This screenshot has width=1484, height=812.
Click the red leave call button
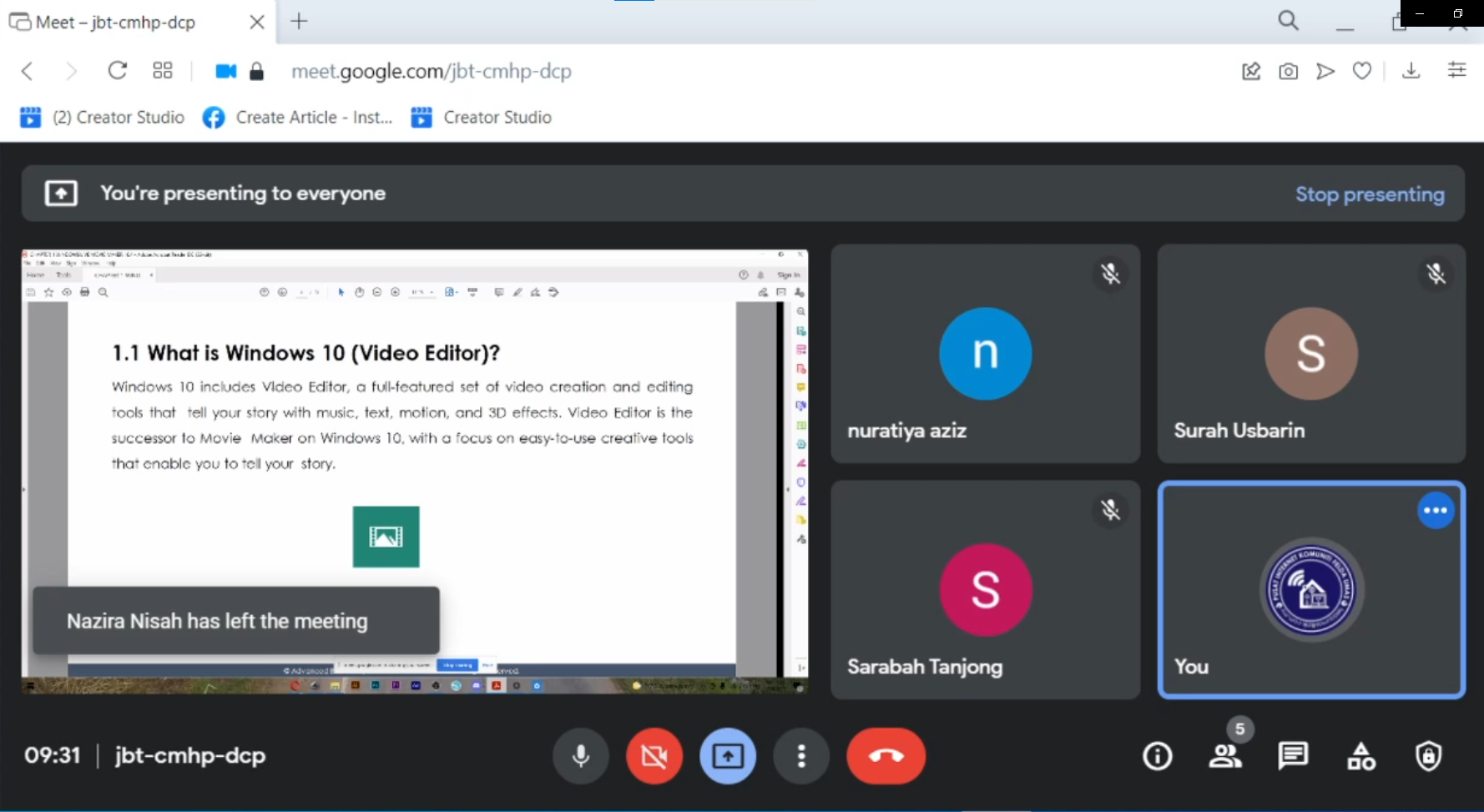tap(886, 756)
